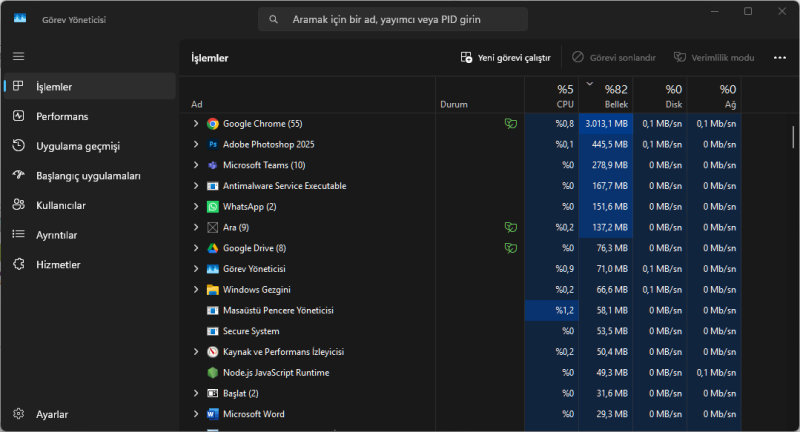Expand the Microsoft Word process row
The image size is (800, 432).
pos(196,414)
